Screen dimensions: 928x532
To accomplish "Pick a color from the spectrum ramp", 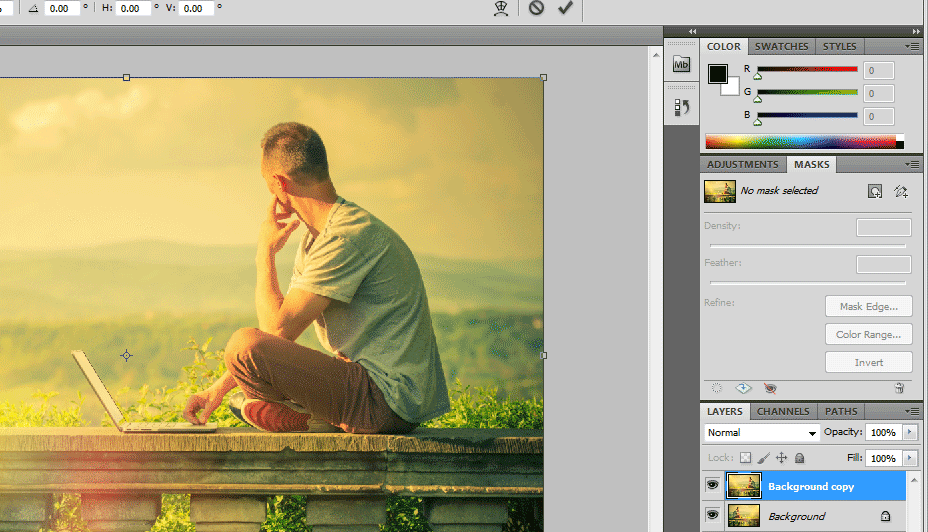I will (x=804, y=141).
